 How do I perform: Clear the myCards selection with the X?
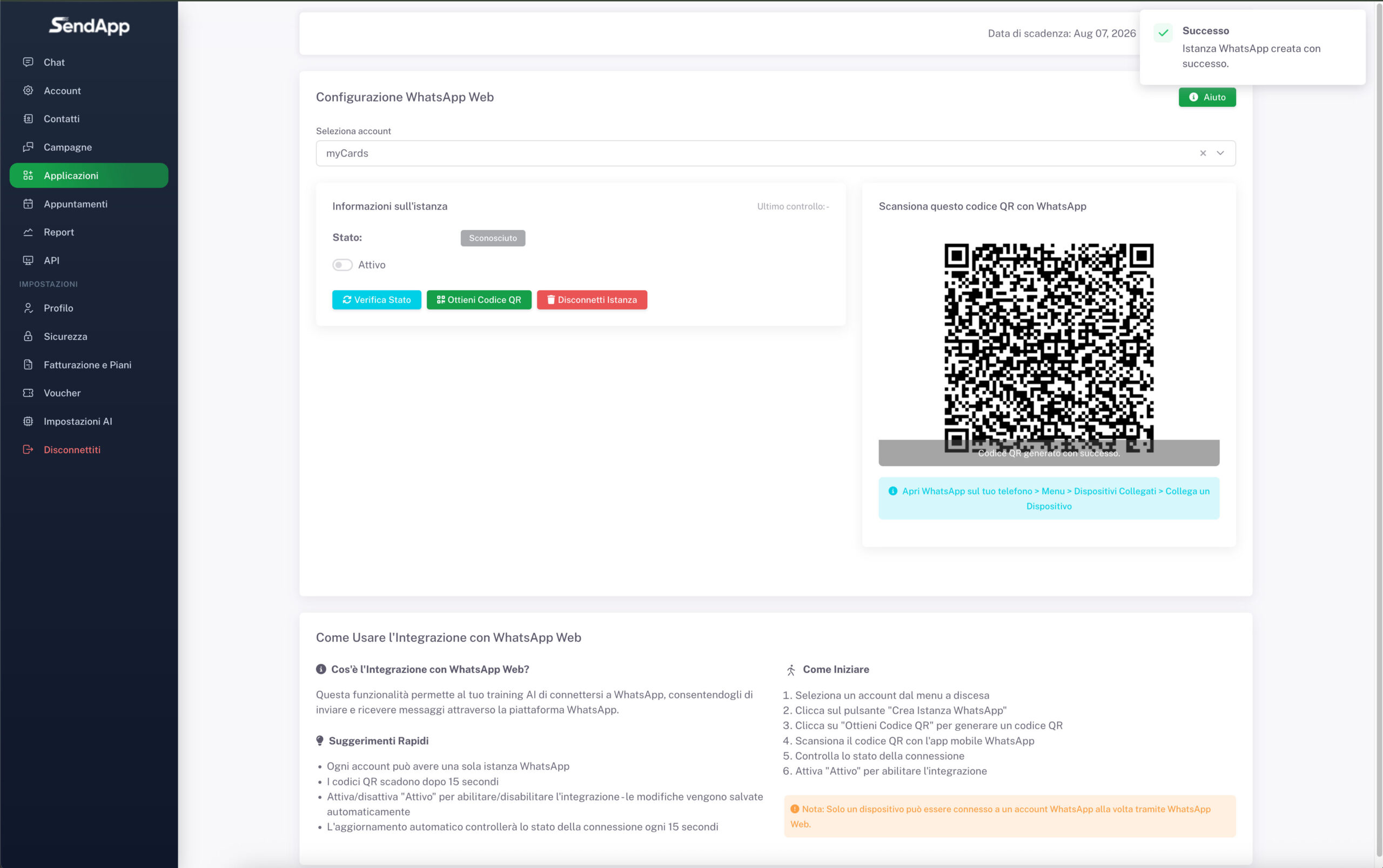click(x=1203, y=153)
